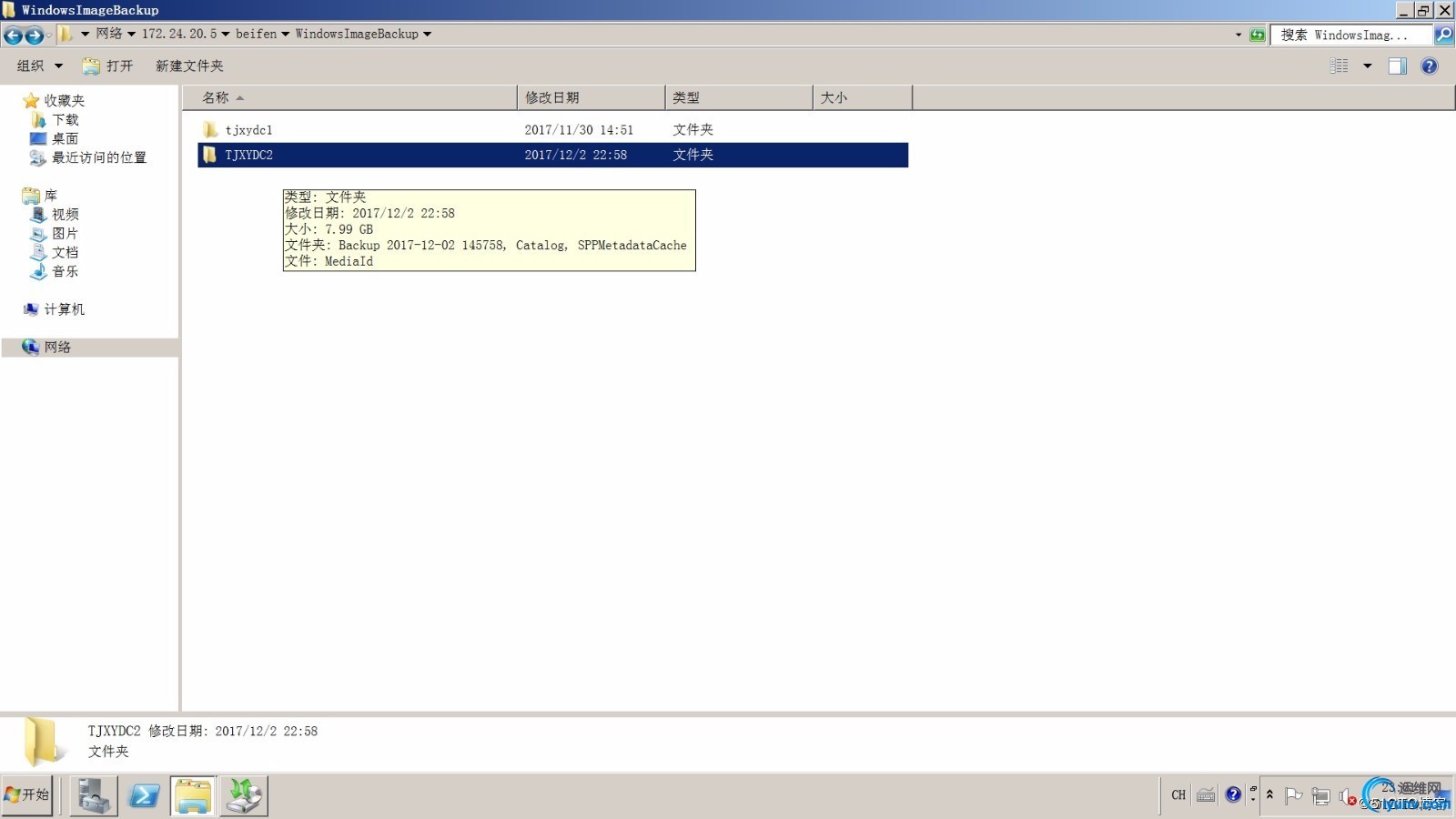The height and width of the screenshot is (819, 1456).
Task: Select beifen breadcrumb segment
Action: tap(256, 34)
